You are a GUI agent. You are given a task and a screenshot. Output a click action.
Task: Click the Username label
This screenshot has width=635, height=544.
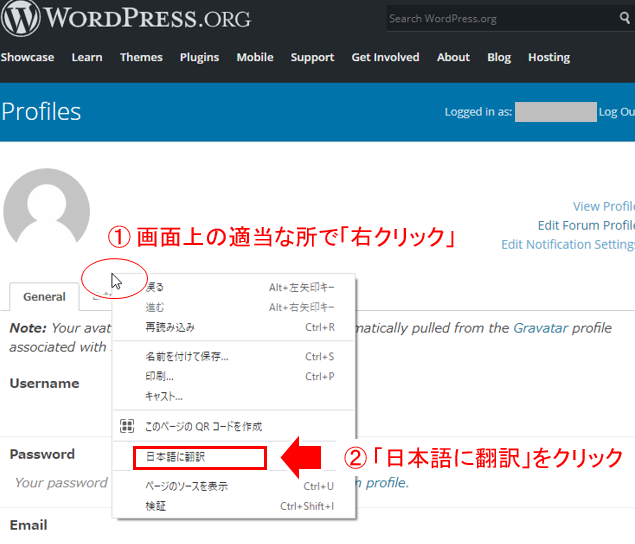45,384
